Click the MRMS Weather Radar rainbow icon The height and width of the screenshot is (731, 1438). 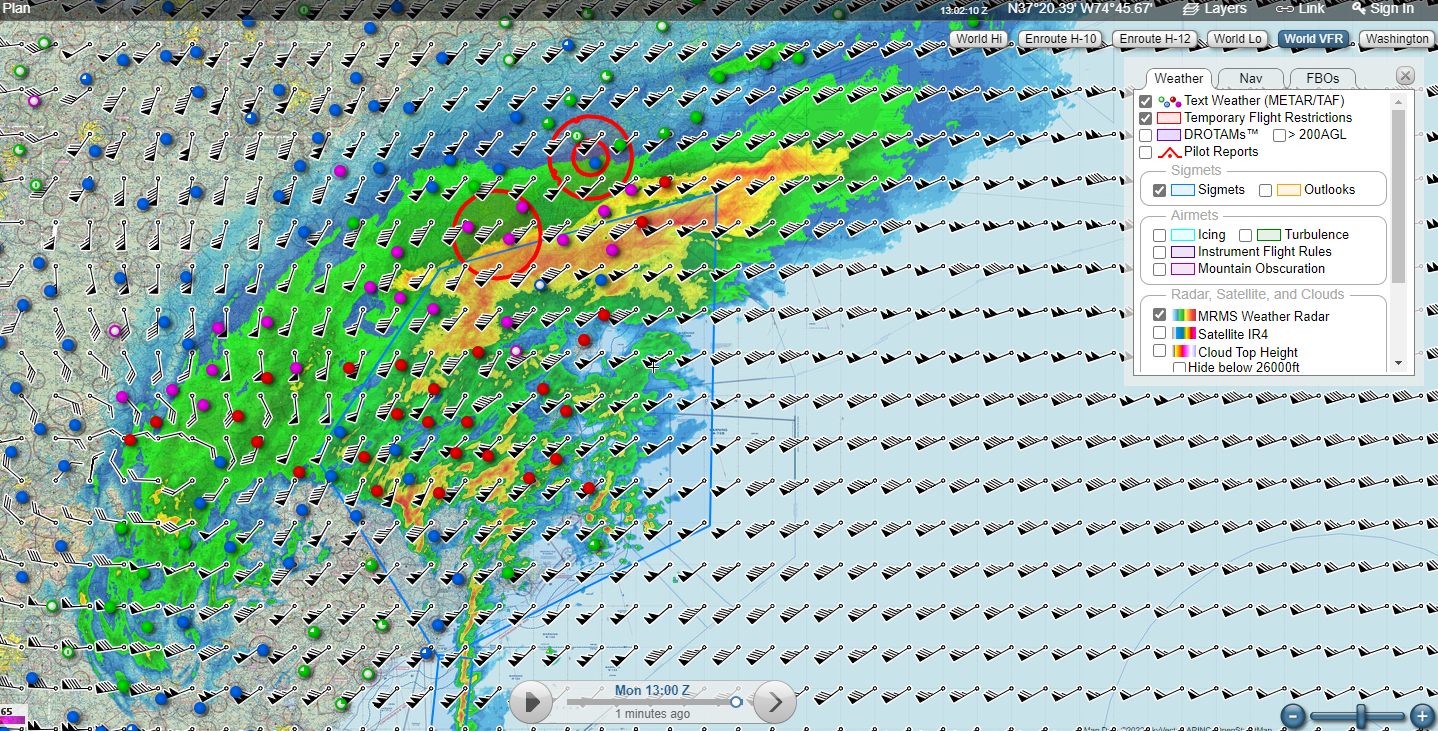(1183, 316)
